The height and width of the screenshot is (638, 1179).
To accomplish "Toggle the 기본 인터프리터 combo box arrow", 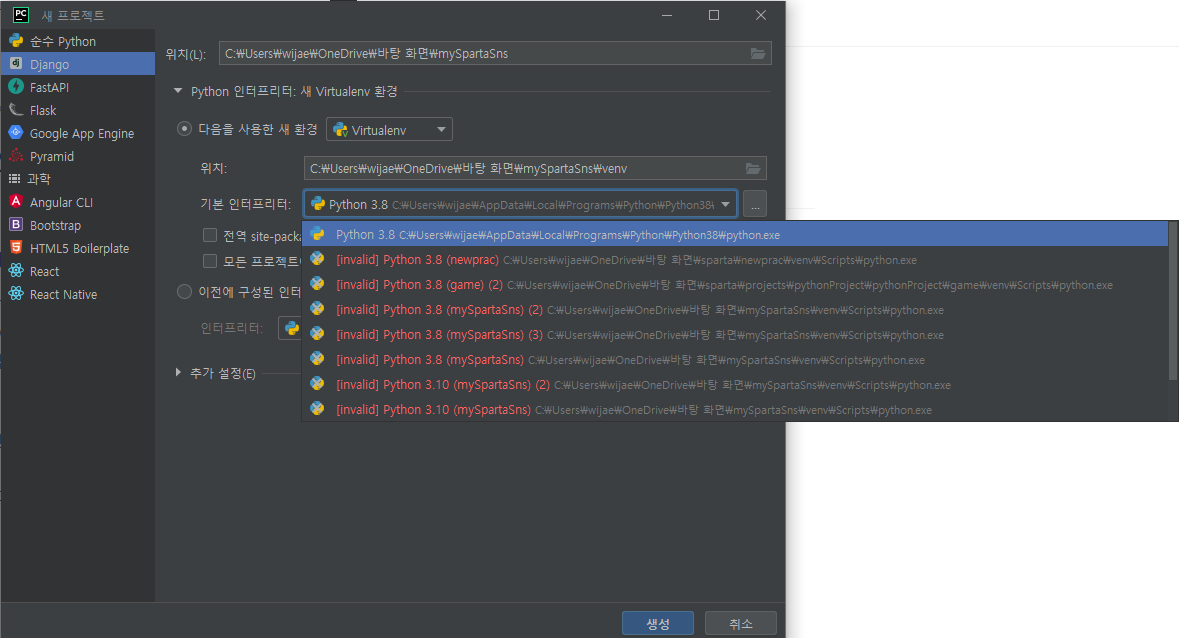I will tap(726, 204).
